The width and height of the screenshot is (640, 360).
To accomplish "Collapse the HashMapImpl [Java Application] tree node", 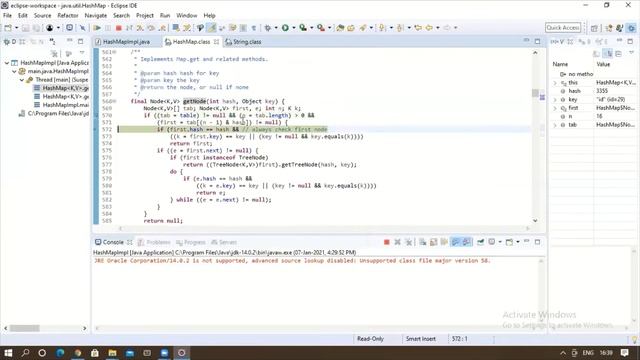I will (x=7, y=63).
